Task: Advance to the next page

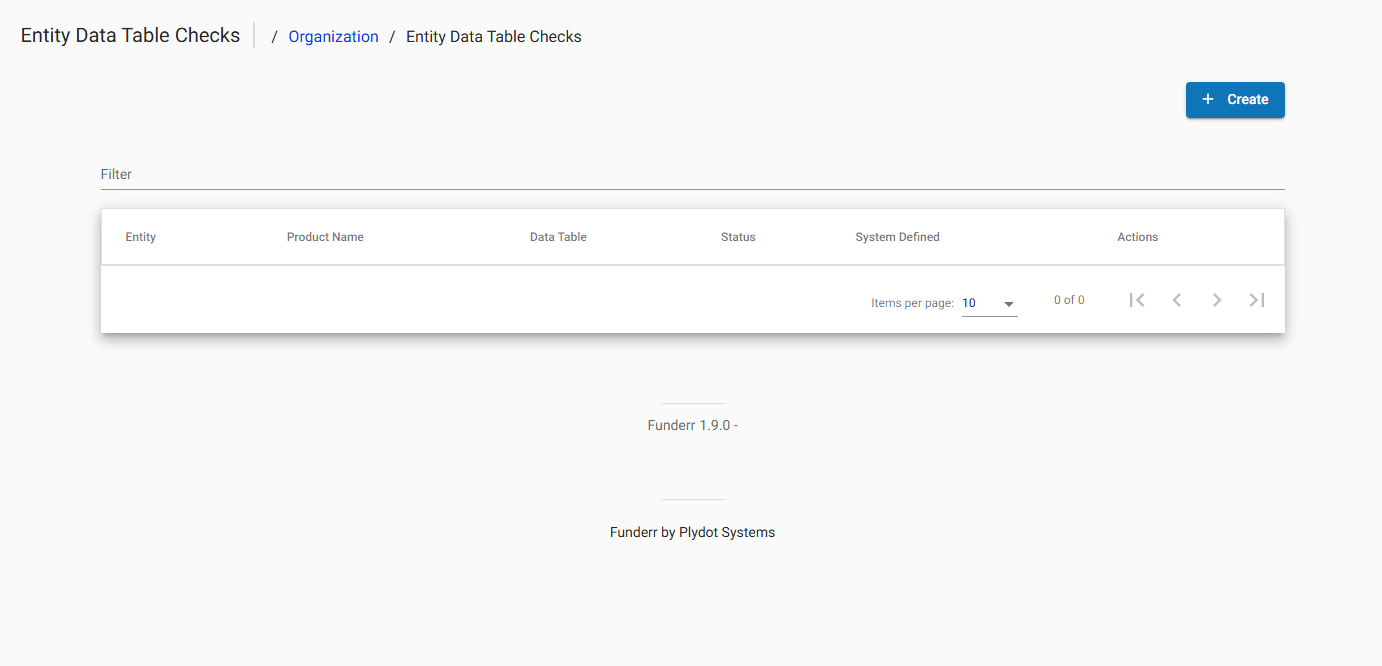Action: click(1217, 299)
